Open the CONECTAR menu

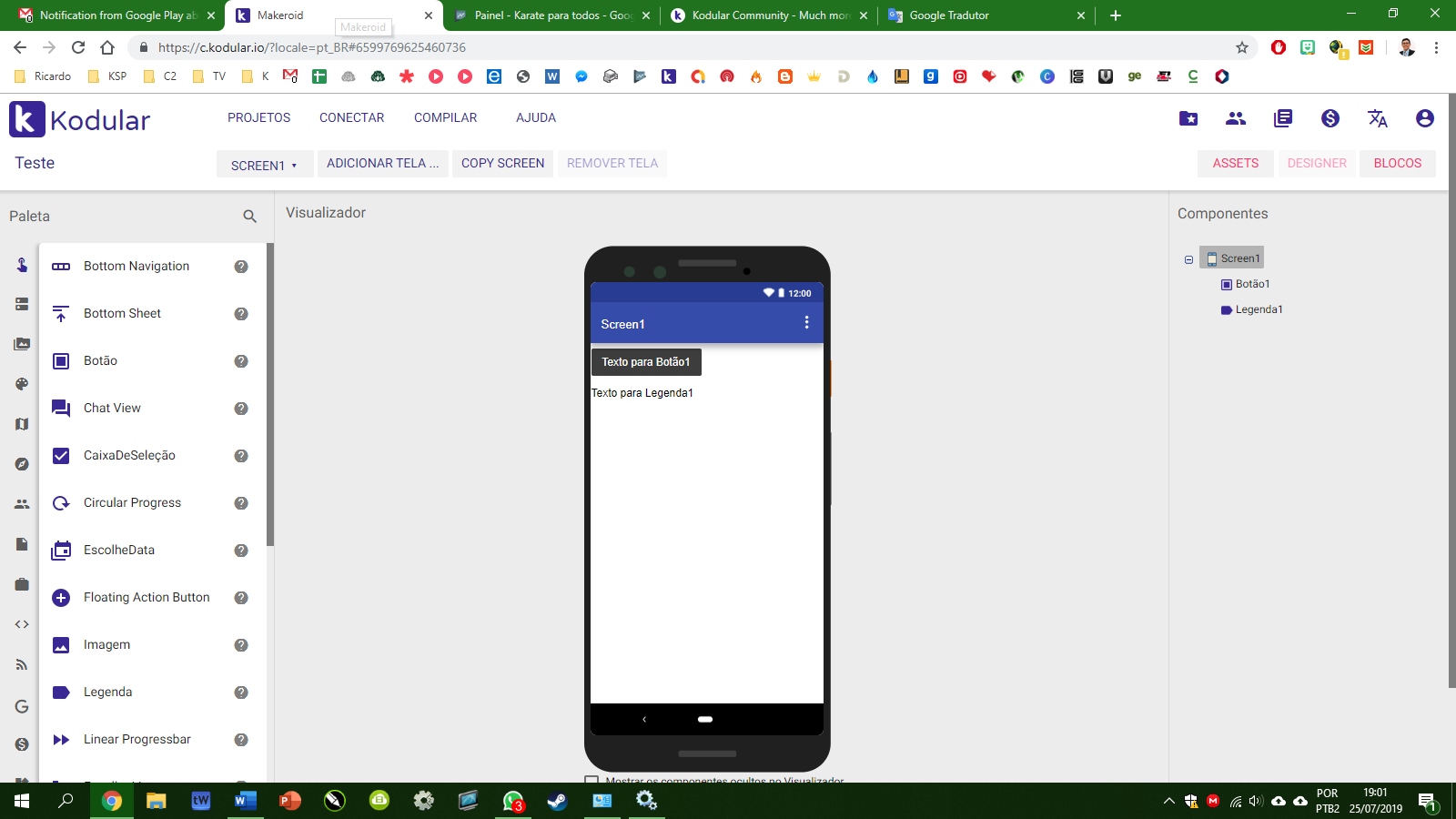(x=352, y=117)
